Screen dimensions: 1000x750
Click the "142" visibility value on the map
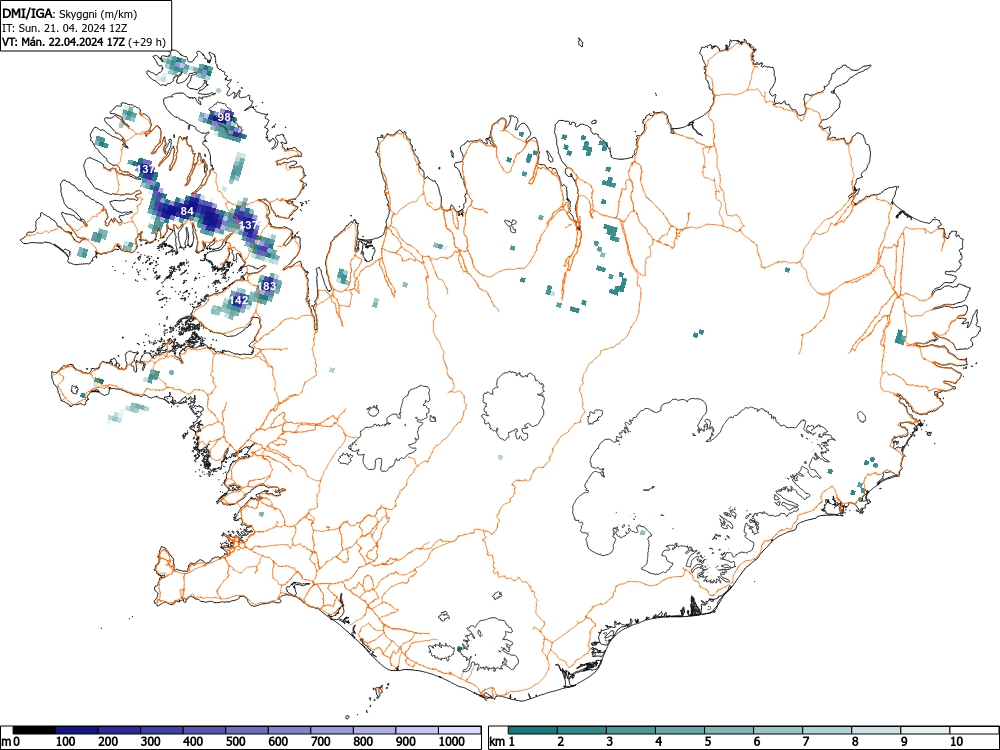click(239, 300)
